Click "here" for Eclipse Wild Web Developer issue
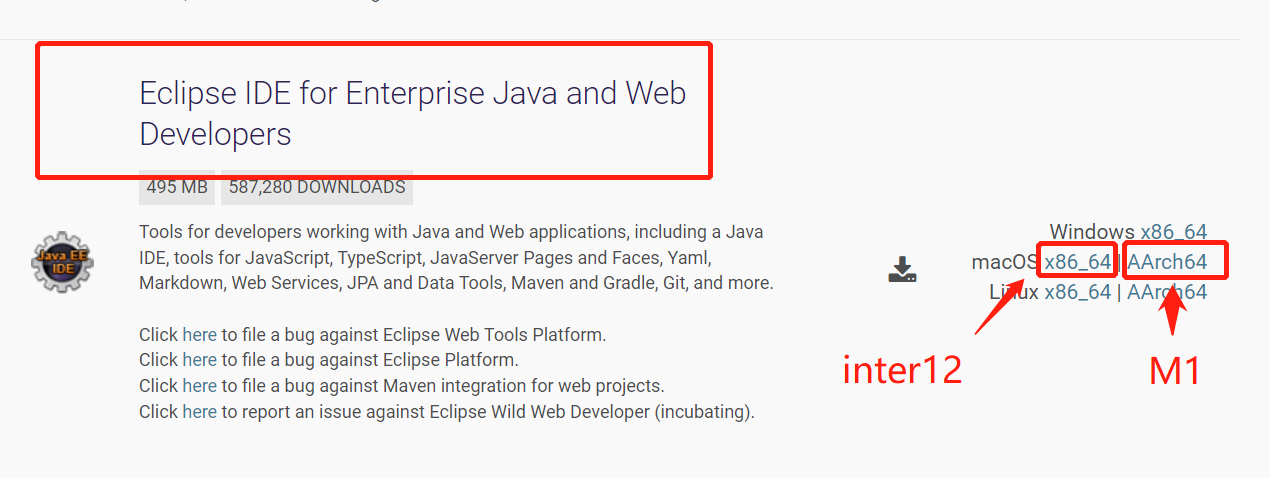 pos(199,411)
